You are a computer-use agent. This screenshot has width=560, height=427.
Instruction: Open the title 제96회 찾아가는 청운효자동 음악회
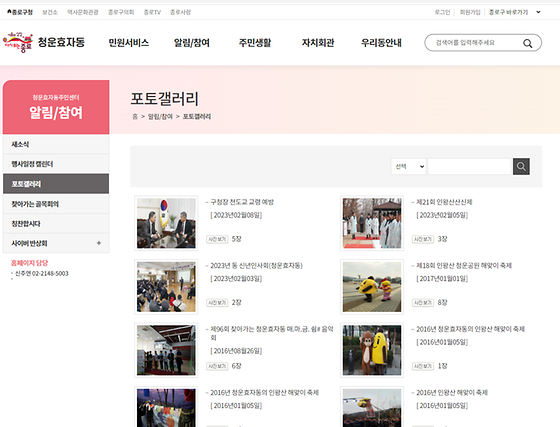(x=271, y=333)
